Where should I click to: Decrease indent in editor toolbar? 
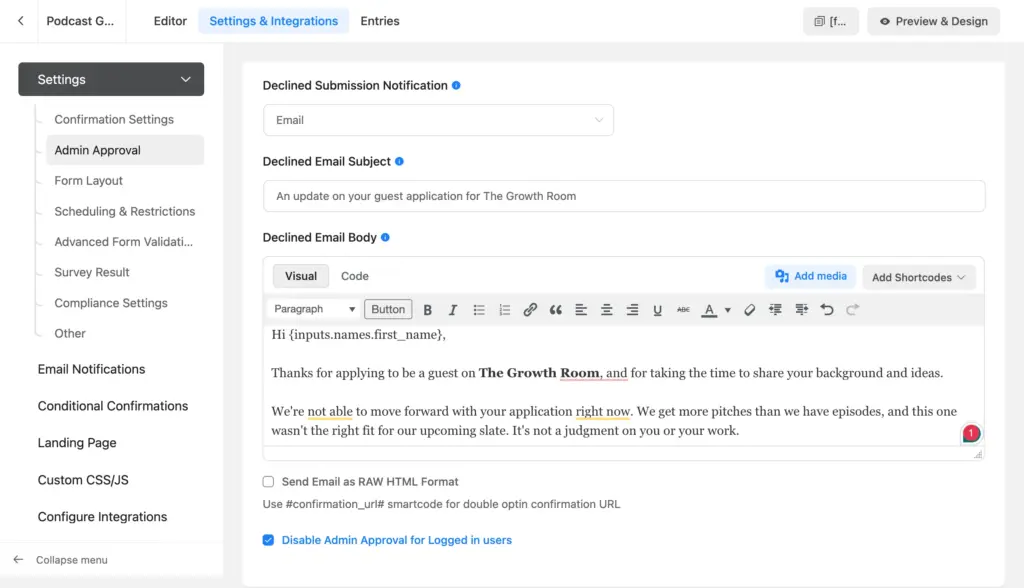click(775, 310)
